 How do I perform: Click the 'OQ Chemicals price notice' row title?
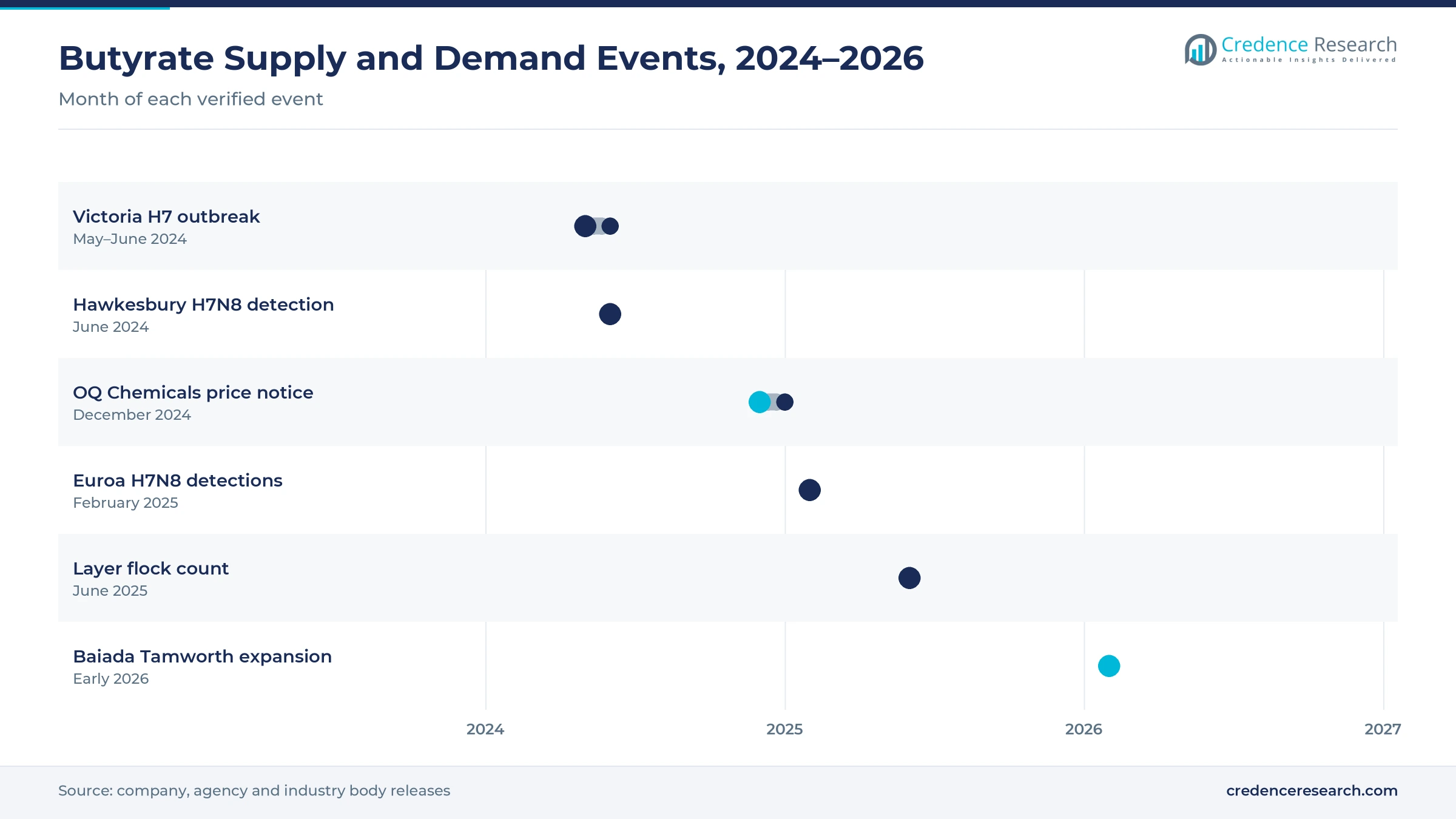coord(193,393)
